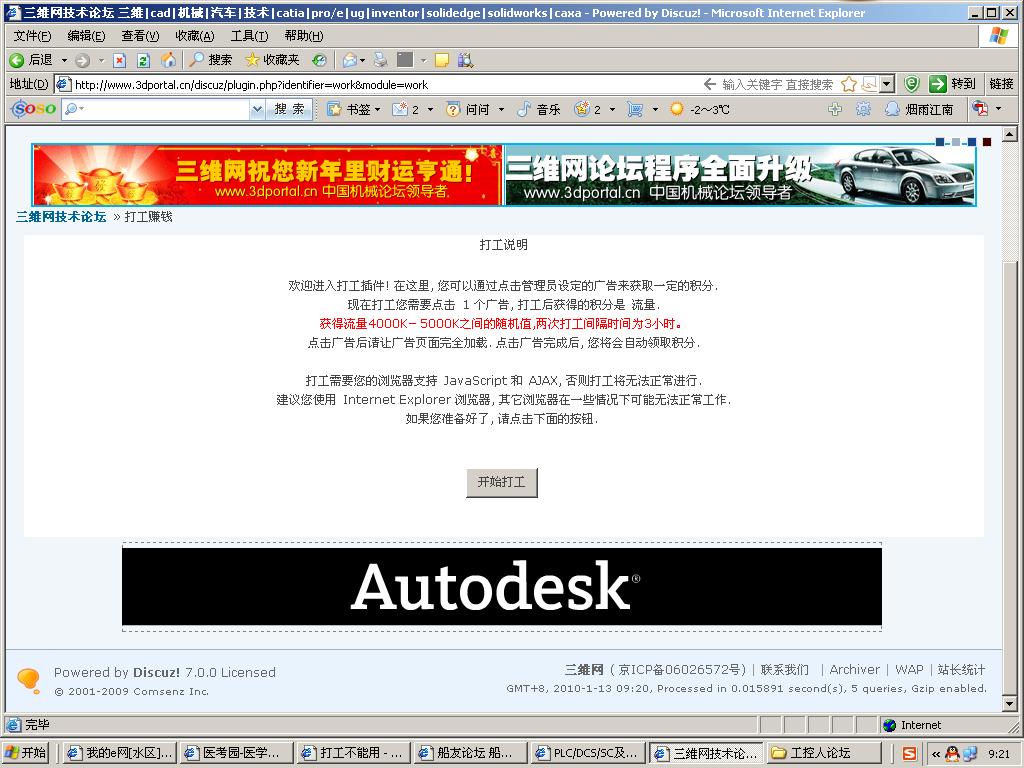Screen dimensions: 1024x768
Task: Click the 转到 Go button
Action: 953,84
